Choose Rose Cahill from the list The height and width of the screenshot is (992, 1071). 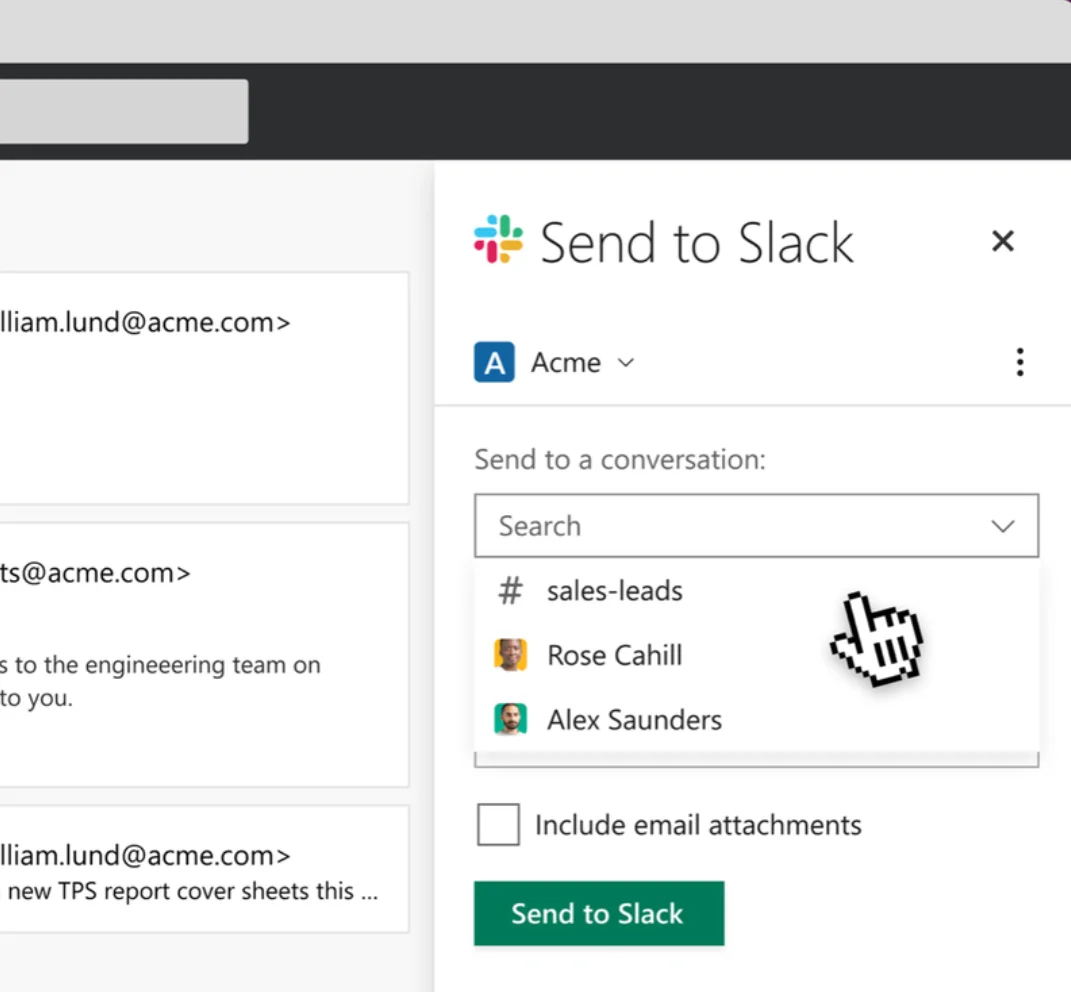(x=614, y=655)
